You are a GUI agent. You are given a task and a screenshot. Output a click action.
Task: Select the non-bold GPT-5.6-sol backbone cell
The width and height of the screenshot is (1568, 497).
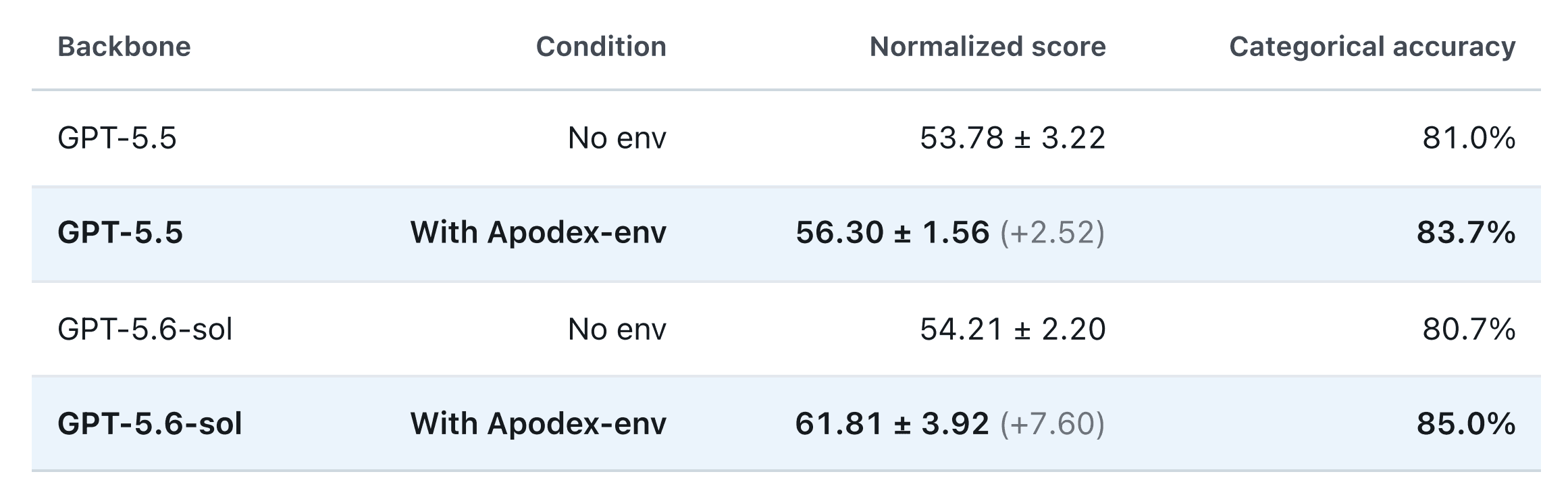click(145, 330)
